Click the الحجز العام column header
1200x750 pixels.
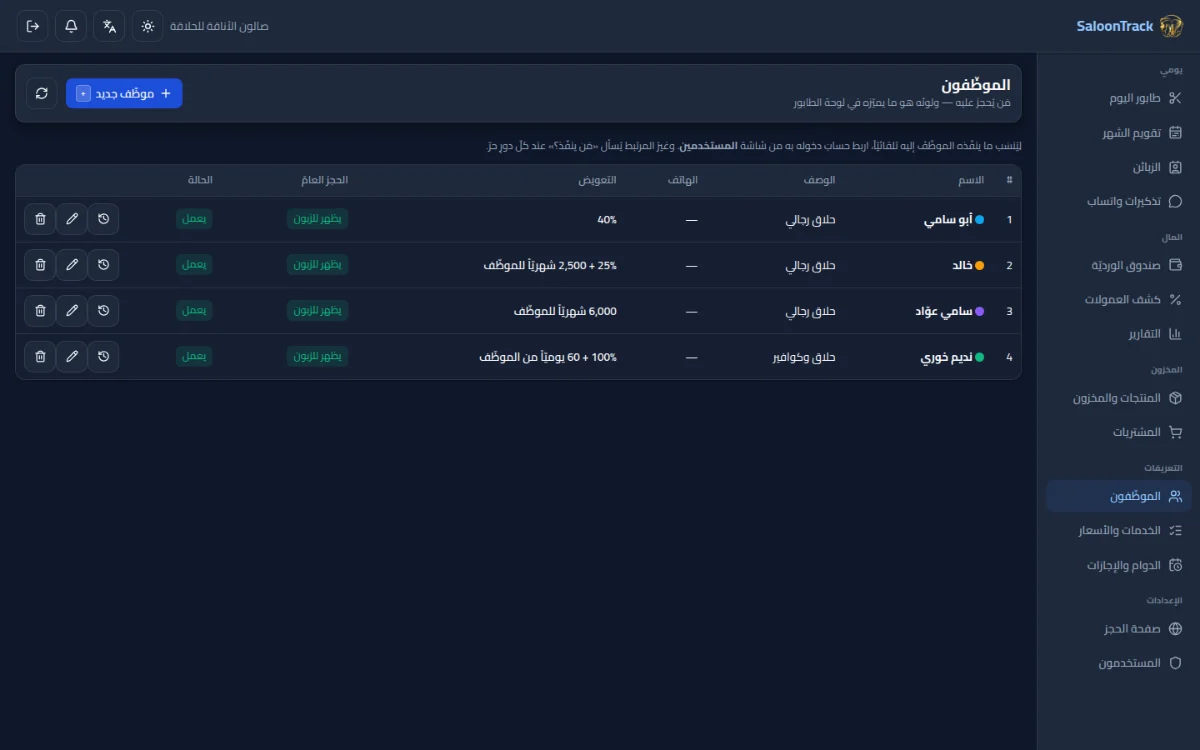click(x=324, y=180)
